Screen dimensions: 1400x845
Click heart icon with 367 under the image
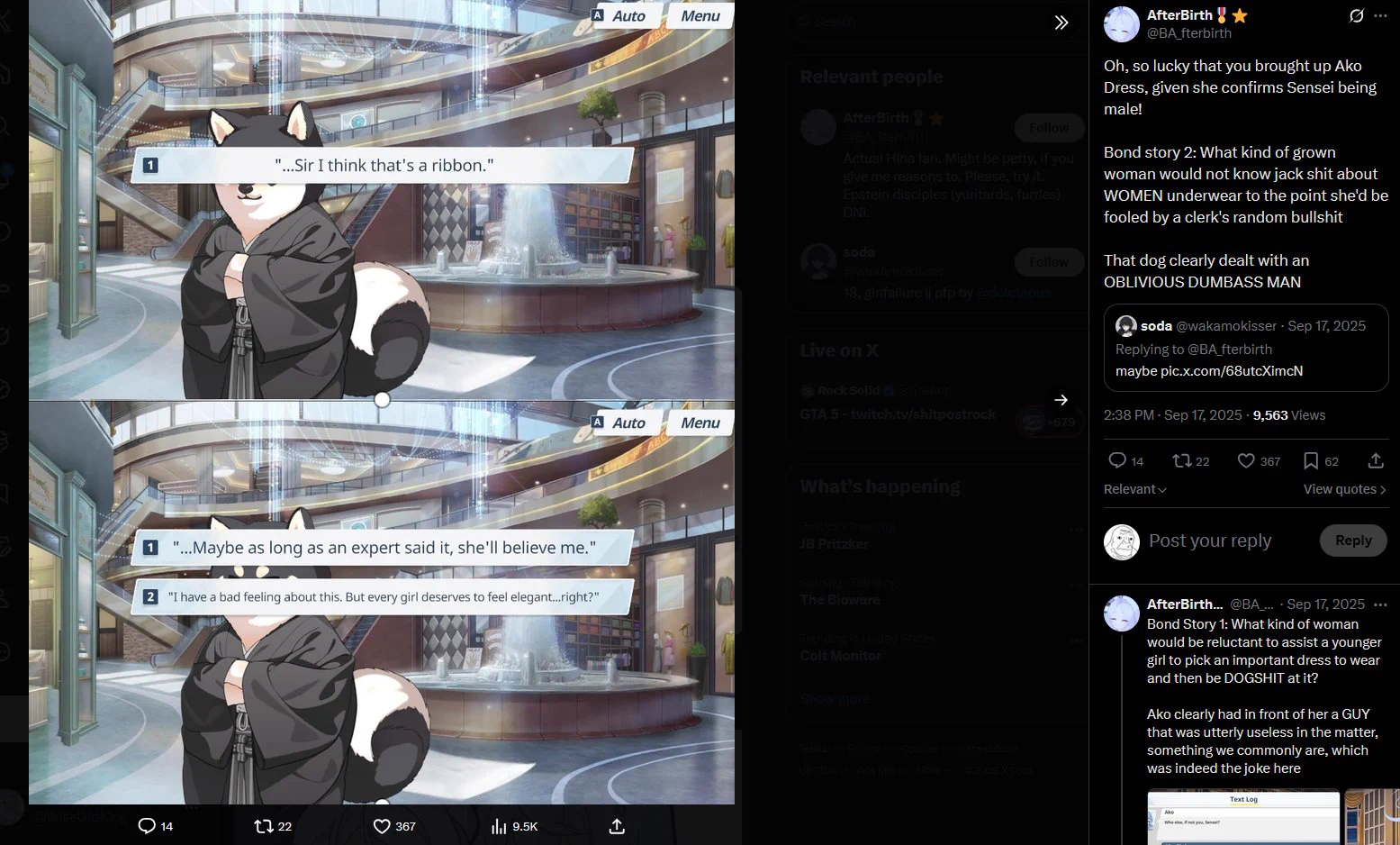(394, 826)
